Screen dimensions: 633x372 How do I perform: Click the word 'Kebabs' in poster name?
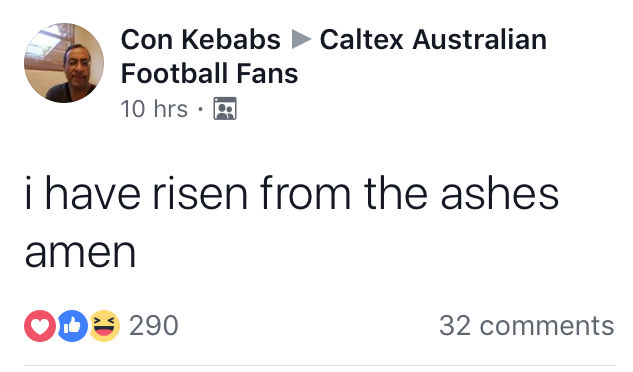231,40
